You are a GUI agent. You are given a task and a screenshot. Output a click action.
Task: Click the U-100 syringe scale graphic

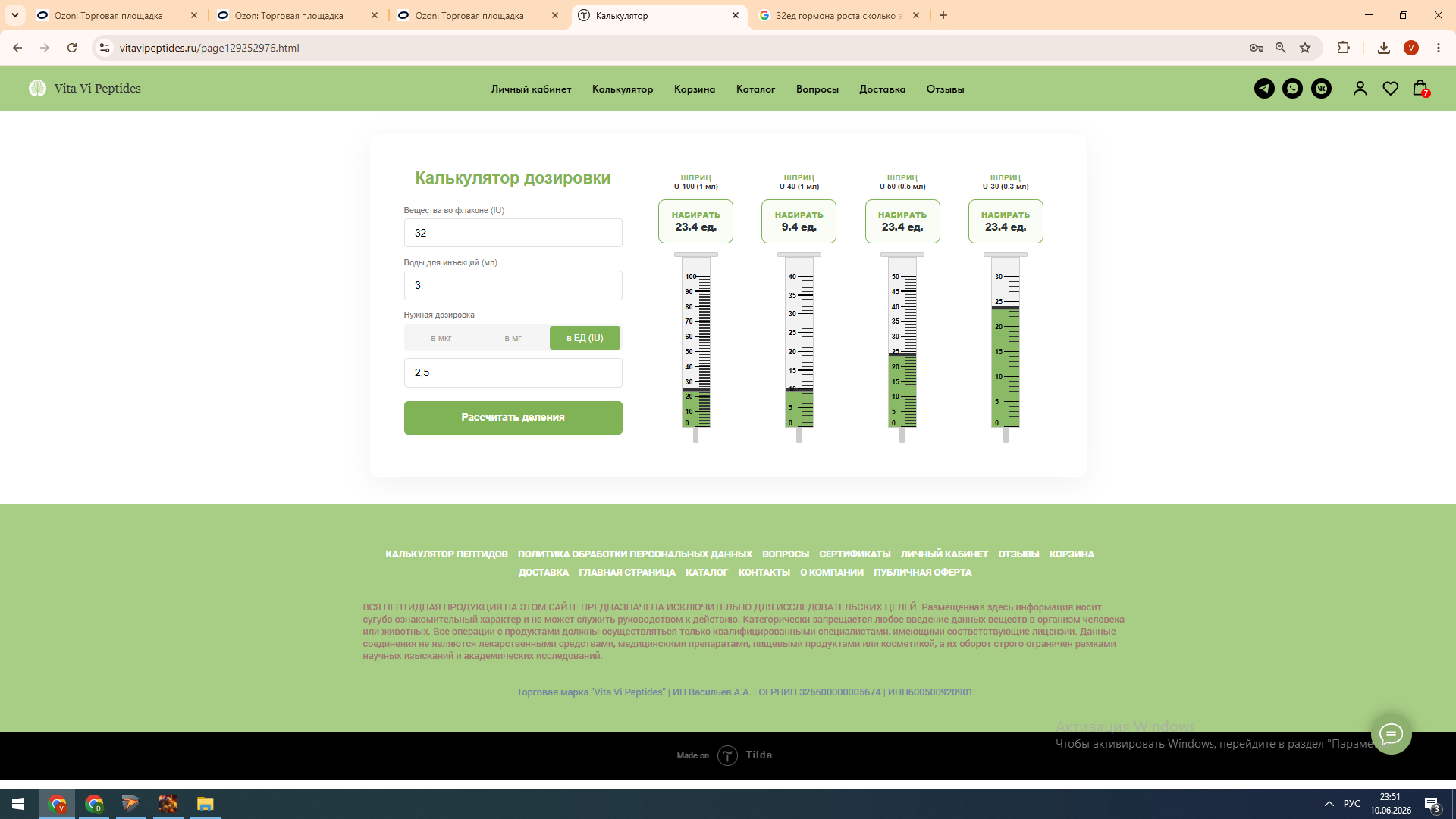click(x=695, y=347)
